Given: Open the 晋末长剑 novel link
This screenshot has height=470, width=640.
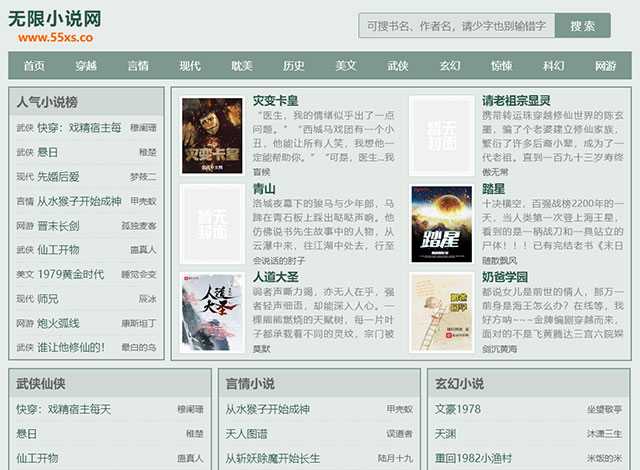Looking at the screenshot, I should [58, 226].
